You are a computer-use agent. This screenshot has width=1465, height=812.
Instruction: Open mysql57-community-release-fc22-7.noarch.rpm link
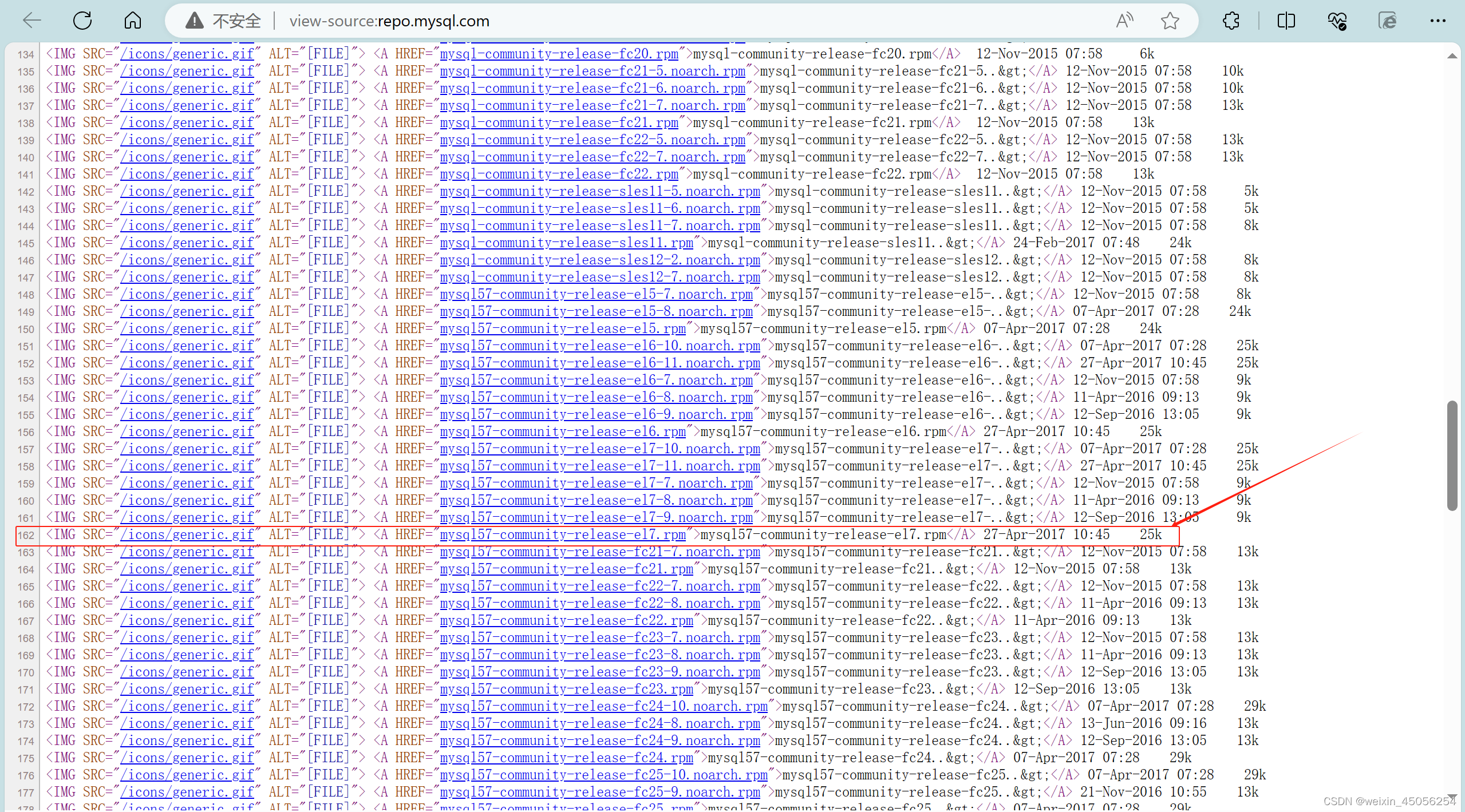click(599, 586)
